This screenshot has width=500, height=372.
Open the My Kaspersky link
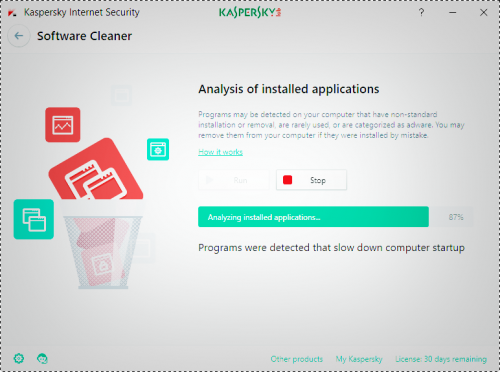click(x=359, y=359)
